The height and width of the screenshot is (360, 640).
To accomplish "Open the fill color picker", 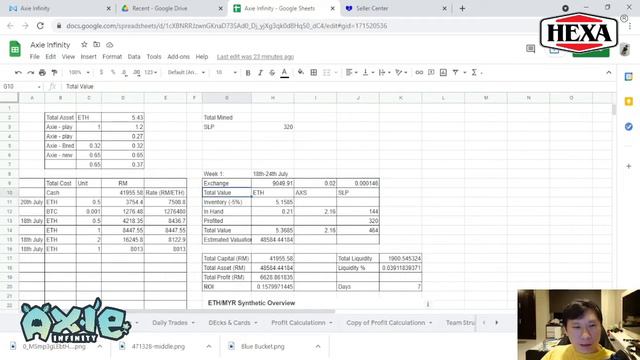I will click(301, 73).
